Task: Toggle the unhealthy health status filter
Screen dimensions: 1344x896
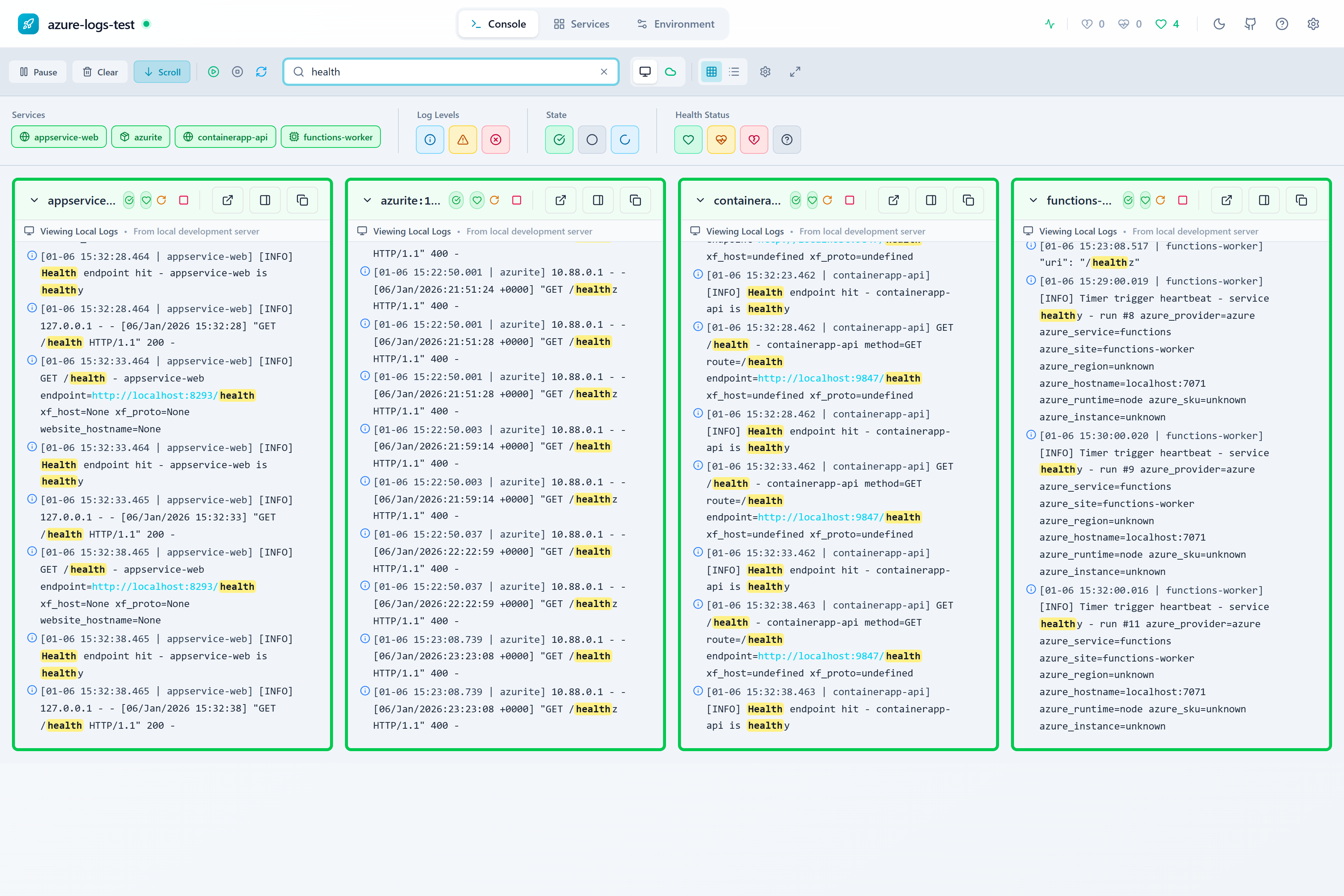Action: pyautogui.click(x=754, y=139)
